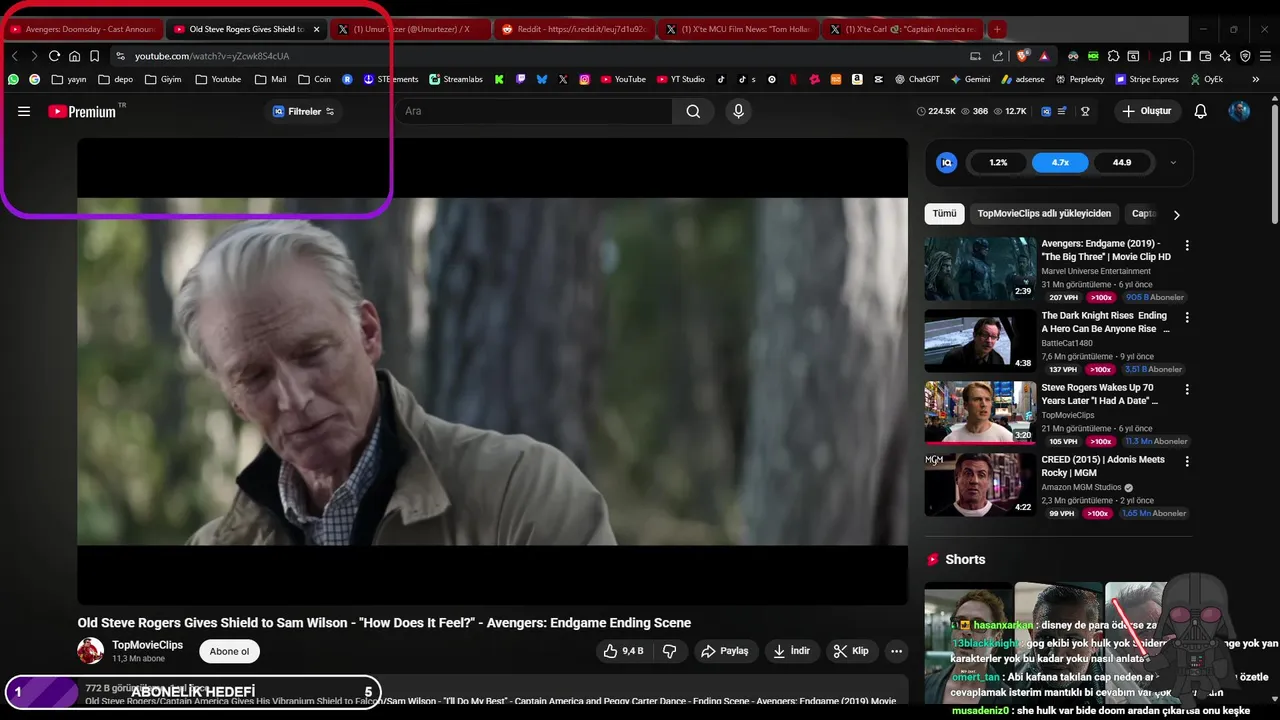Click the vidIQ trophy icon in header
Image resolution: width=1280 pixels, height=720 pixels.
[x=1085, y=111]
